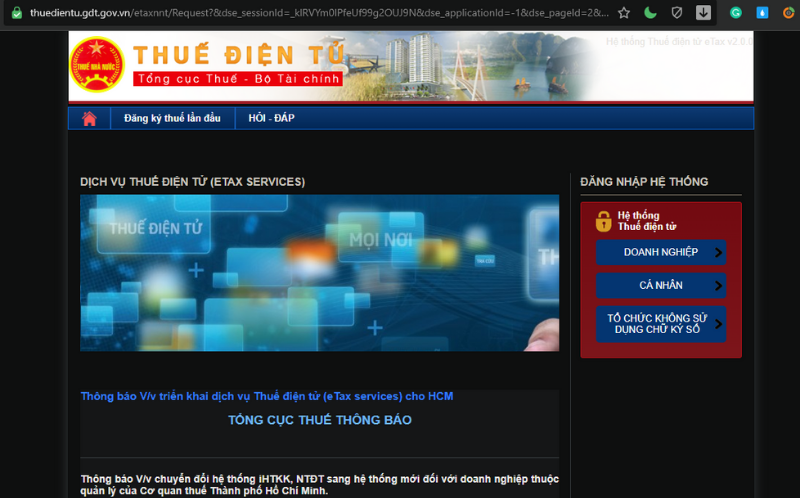Click the DOANH NGHIỆP login button
Screen dimensions: 800x498
(661, 252)
